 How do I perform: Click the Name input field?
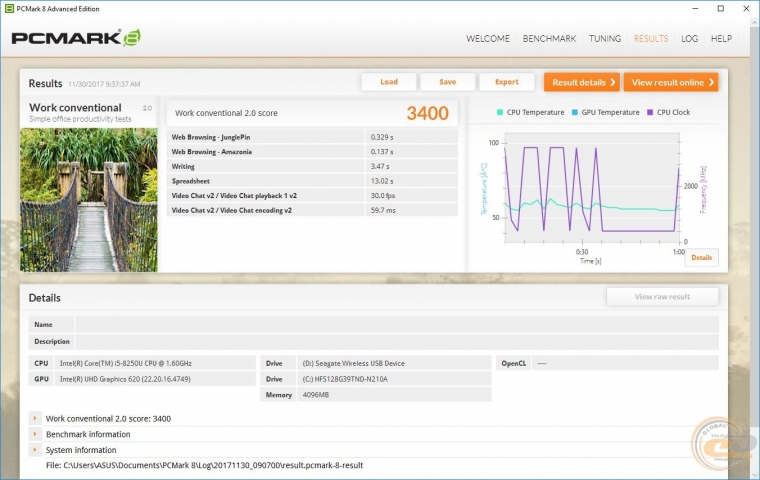pyautogui.click(x=396, y=325)
